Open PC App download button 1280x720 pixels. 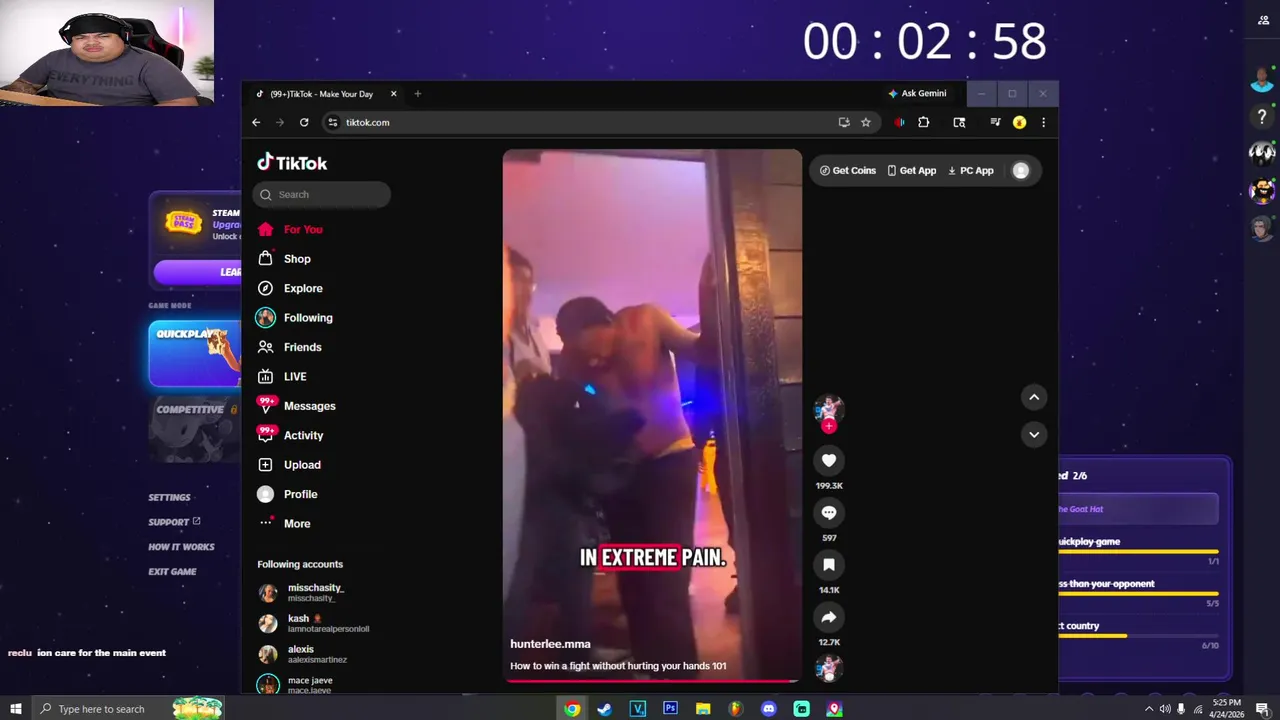point(971,170)
